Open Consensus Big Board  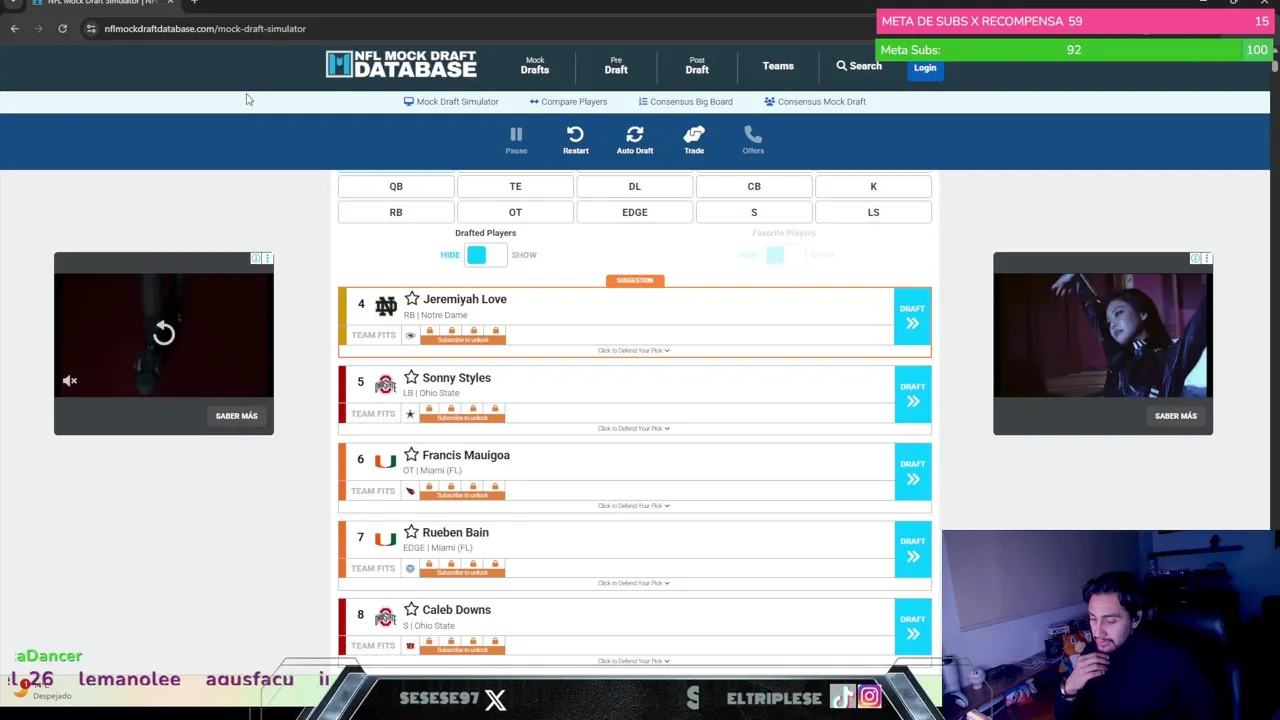(685, 102)
